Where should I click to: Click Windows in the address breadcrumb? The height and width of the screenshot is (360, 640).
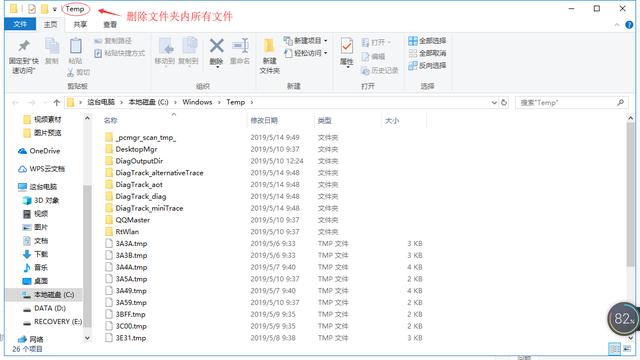pos(197,102)
